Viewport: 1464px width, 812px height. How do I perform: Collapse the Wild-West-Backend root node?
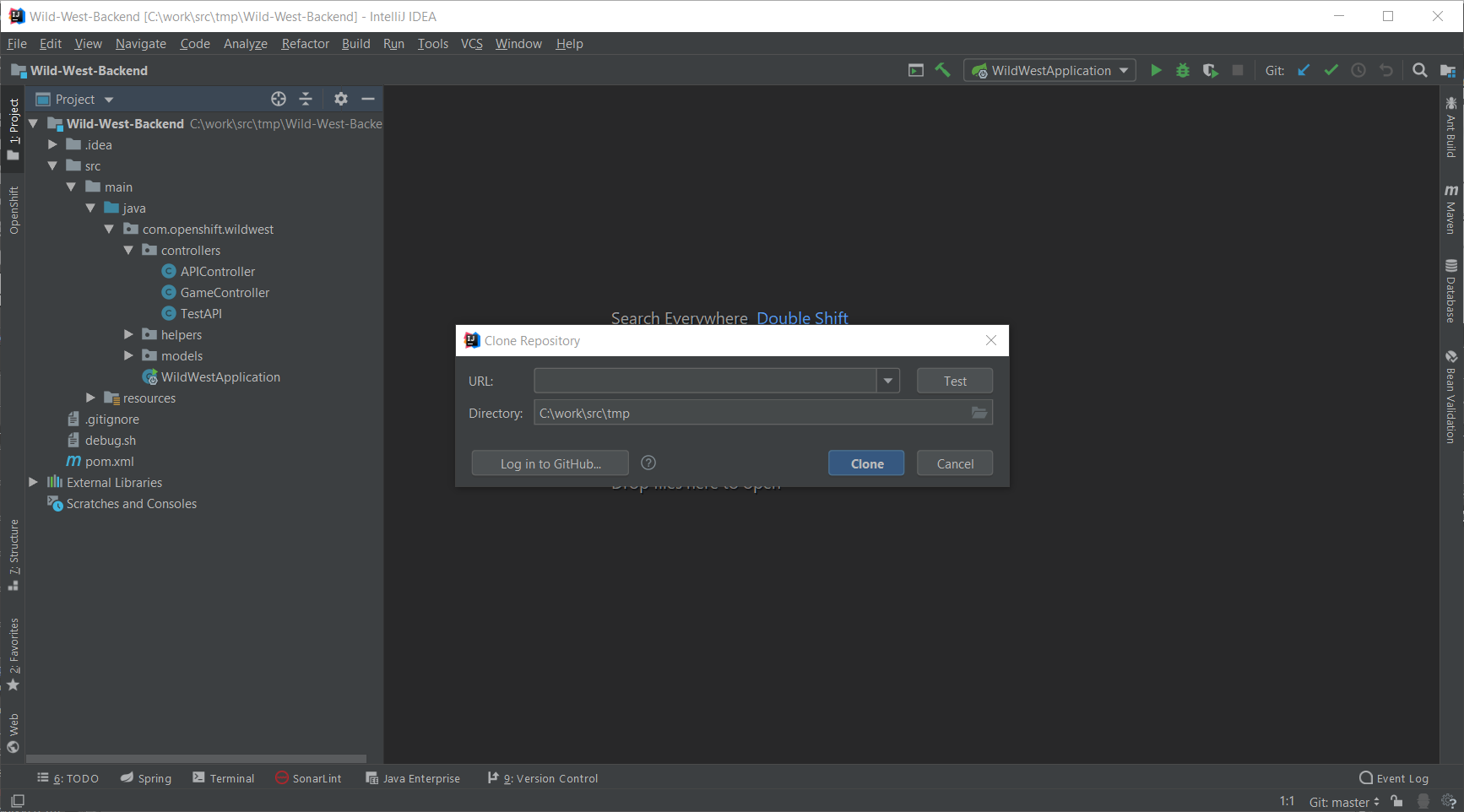34,123
